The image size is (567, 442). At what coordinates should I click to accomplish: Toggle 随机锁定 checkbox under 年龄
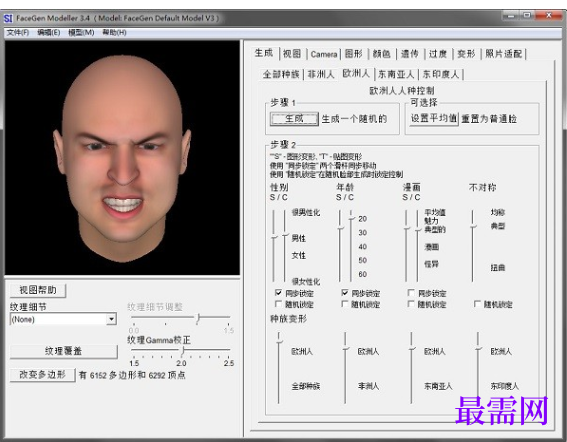click(345, 304)
